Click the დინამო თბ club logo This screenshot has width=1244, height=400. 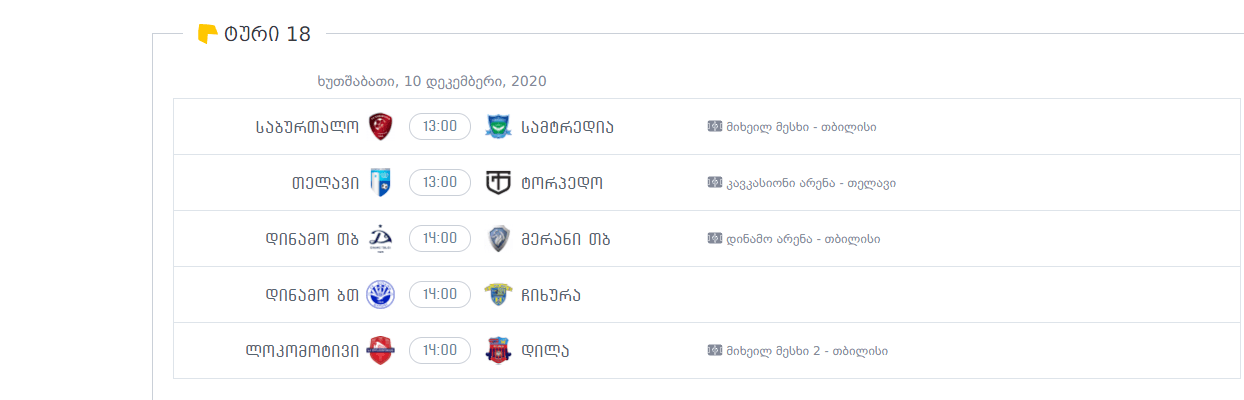pyautogui.click(x=380, y=238)
